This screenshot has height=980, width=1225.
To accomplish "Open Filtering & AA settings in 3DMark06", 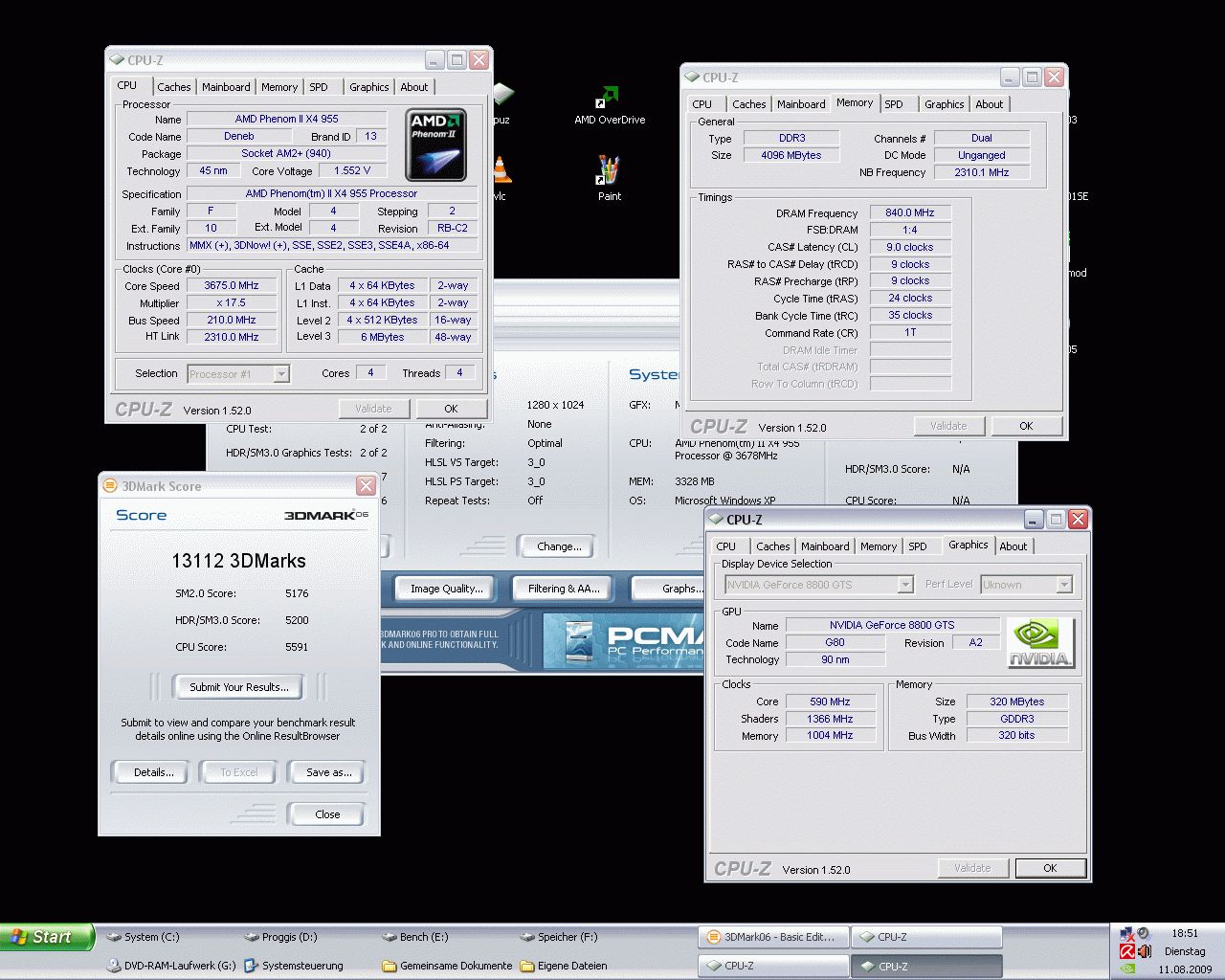I will [x=564, y=589].
